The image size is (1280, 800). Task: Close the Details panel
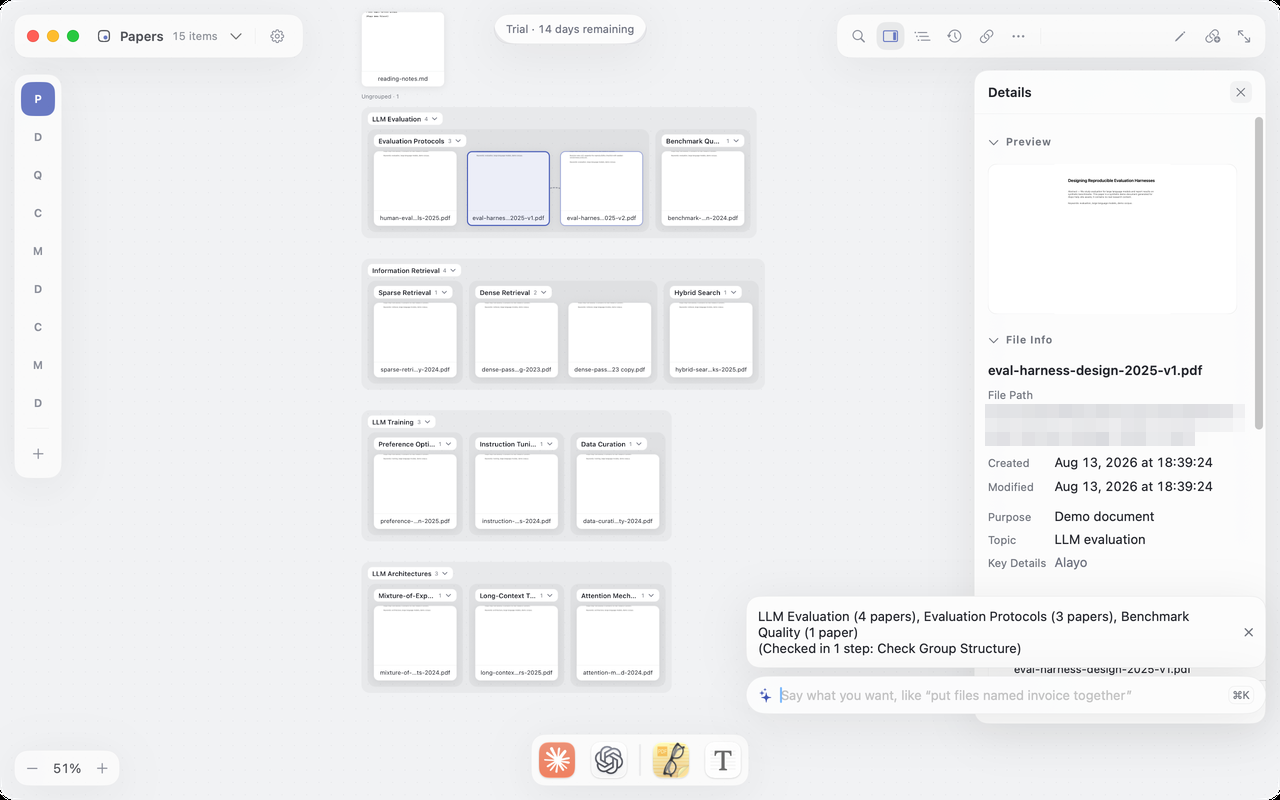pos(1241,92)
